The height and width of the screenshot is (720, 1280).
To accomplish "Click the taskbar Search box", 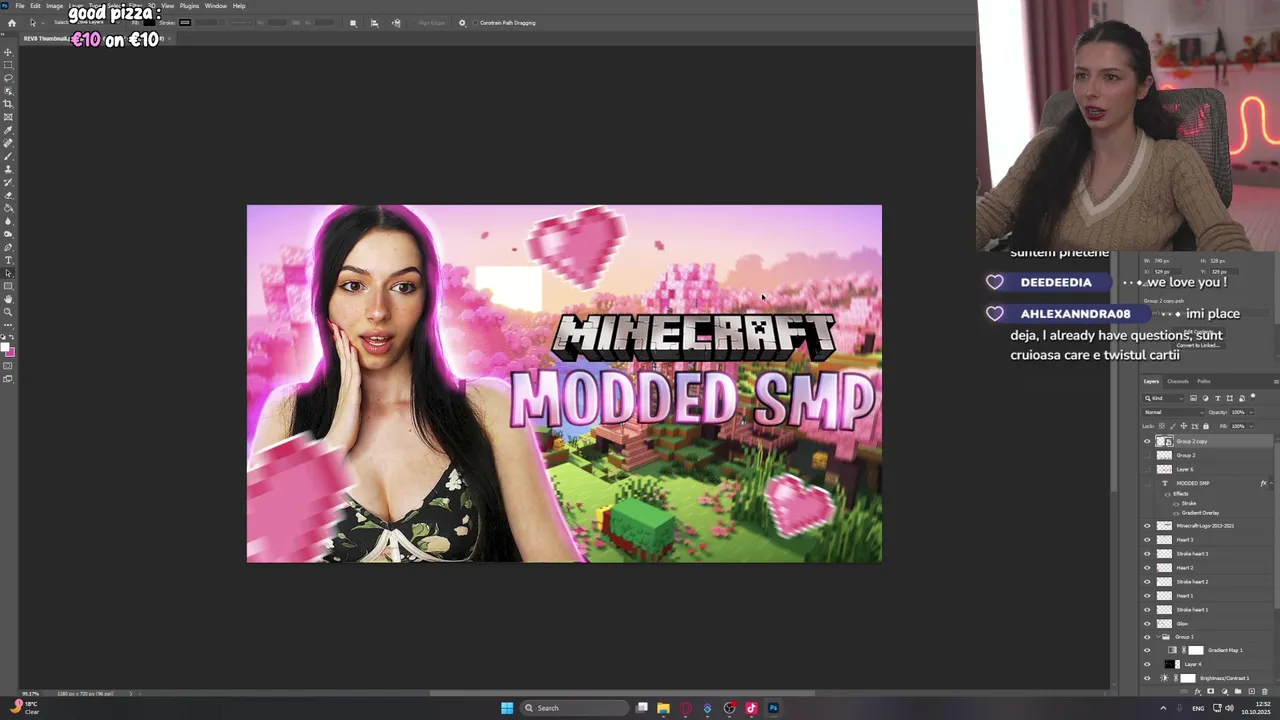I will pyautogui.click(x=575, y=708).
